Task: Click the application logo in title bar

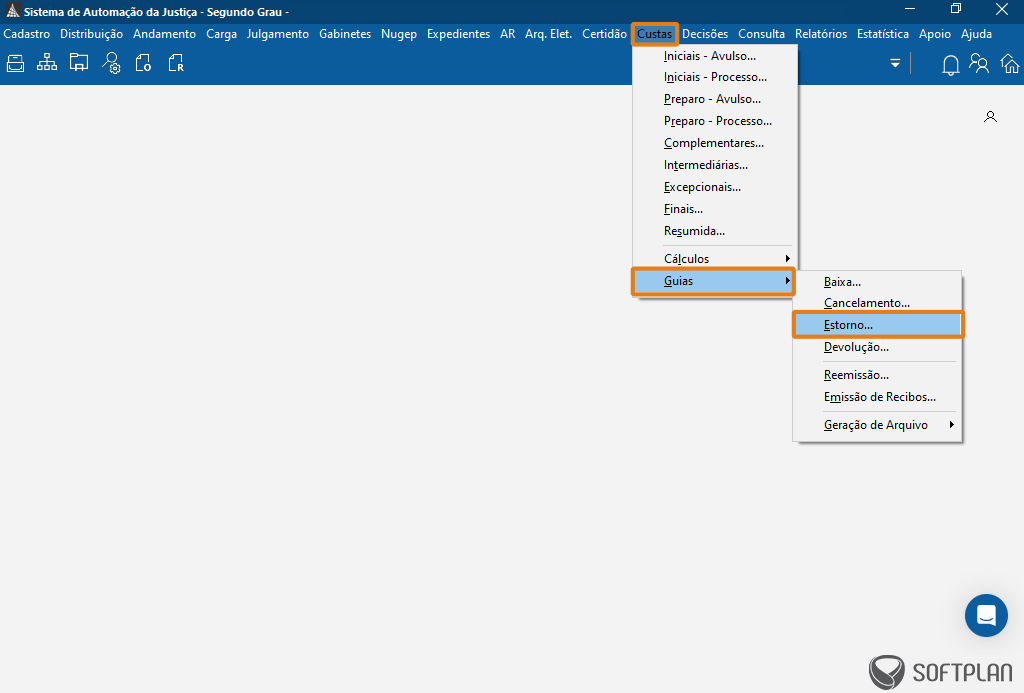Action: [x=12, y=11]
